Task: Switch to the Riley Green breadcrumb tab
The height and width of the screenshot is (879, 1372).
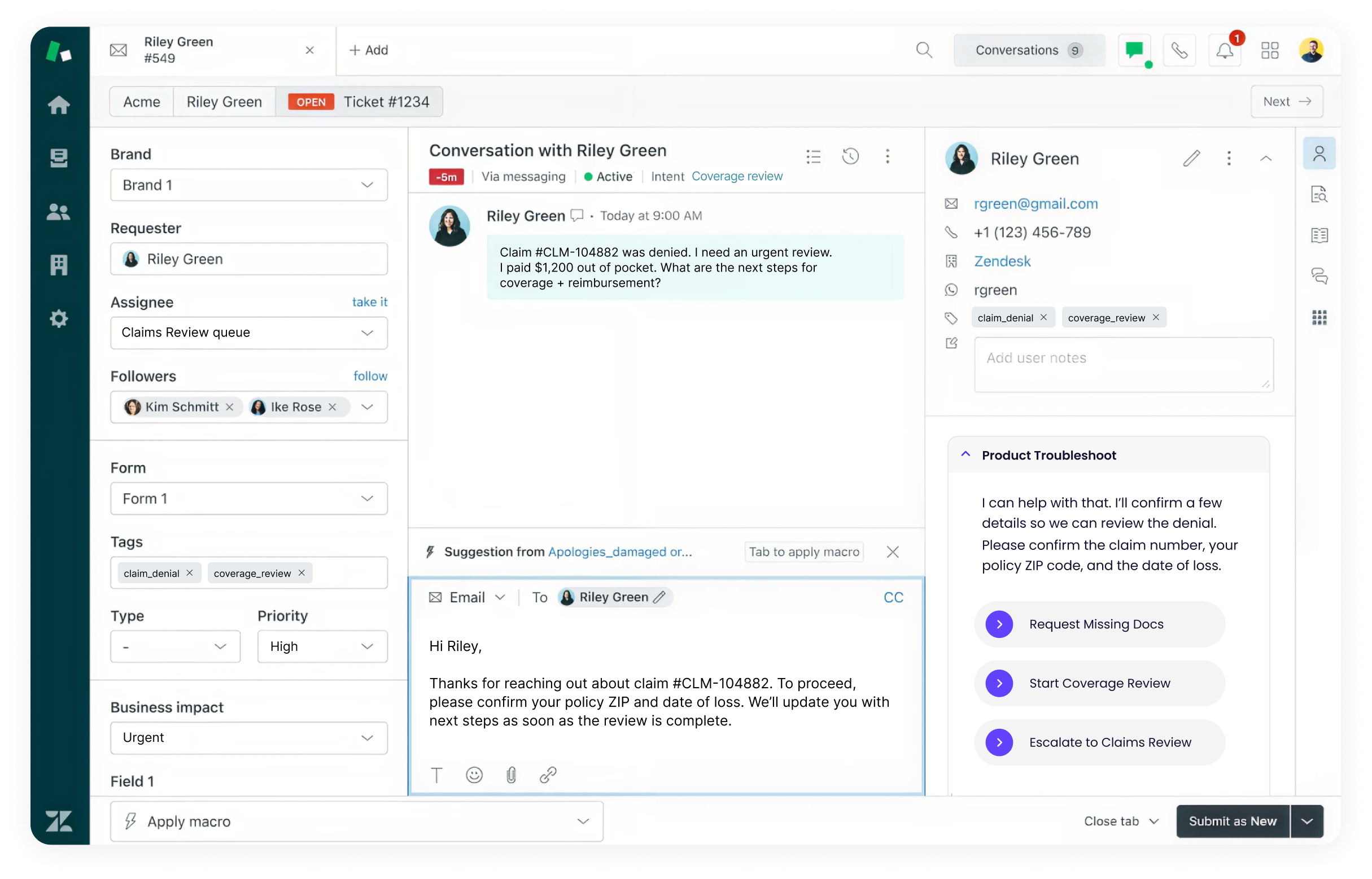Action: pyautogui.click(x=224, y=102)
